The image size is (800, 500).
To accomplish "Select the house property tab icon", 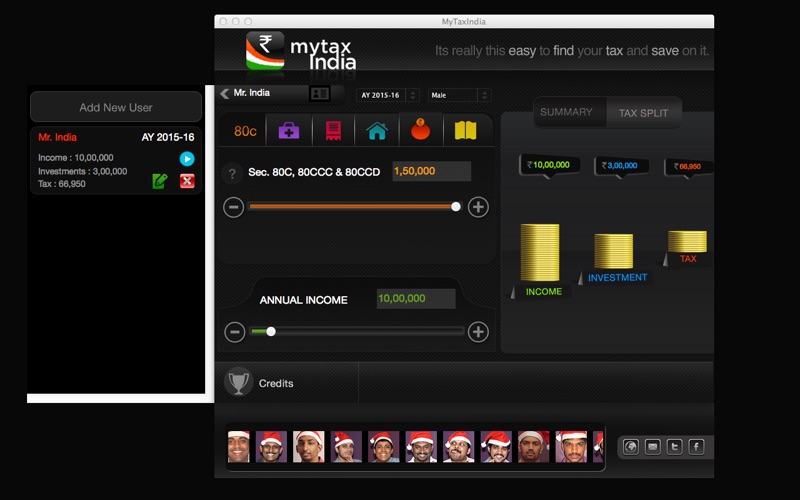I will 377,131.
